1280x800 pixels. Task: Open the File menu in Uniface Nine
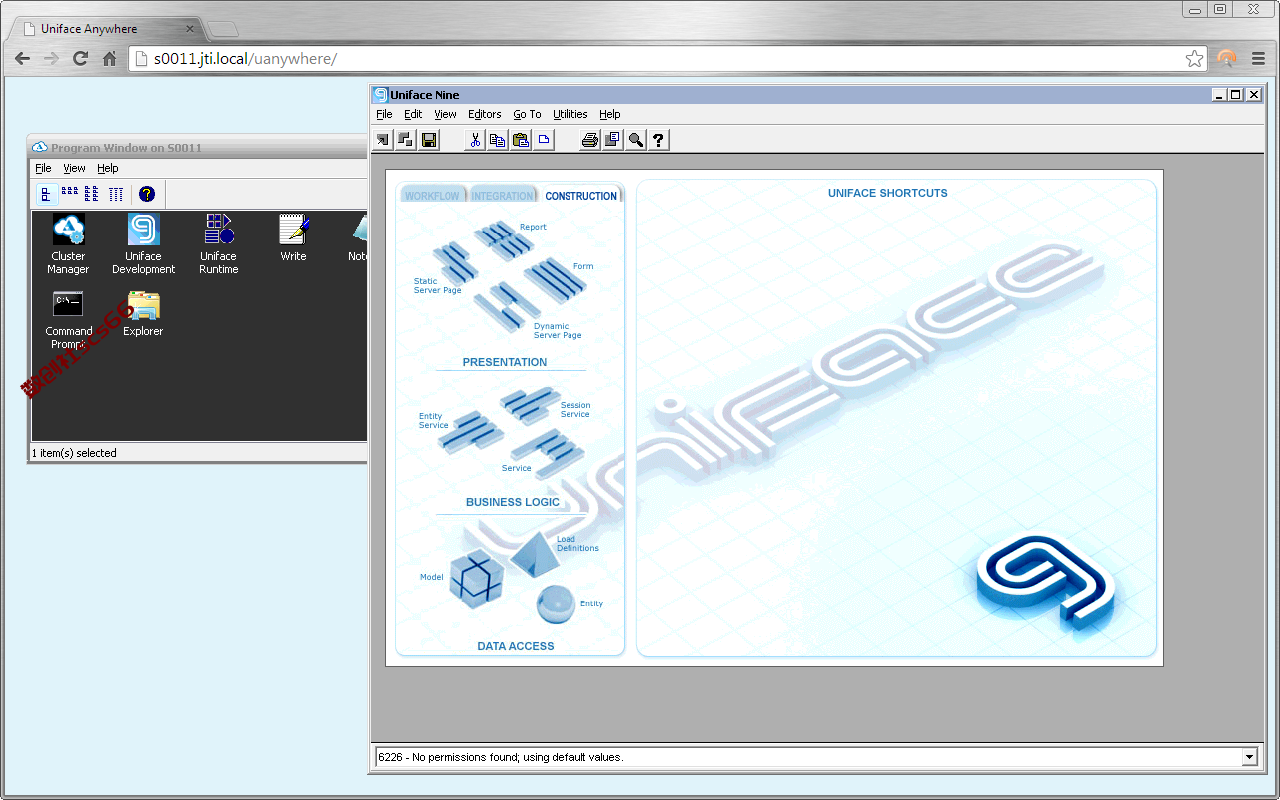[x=384, y=114]
